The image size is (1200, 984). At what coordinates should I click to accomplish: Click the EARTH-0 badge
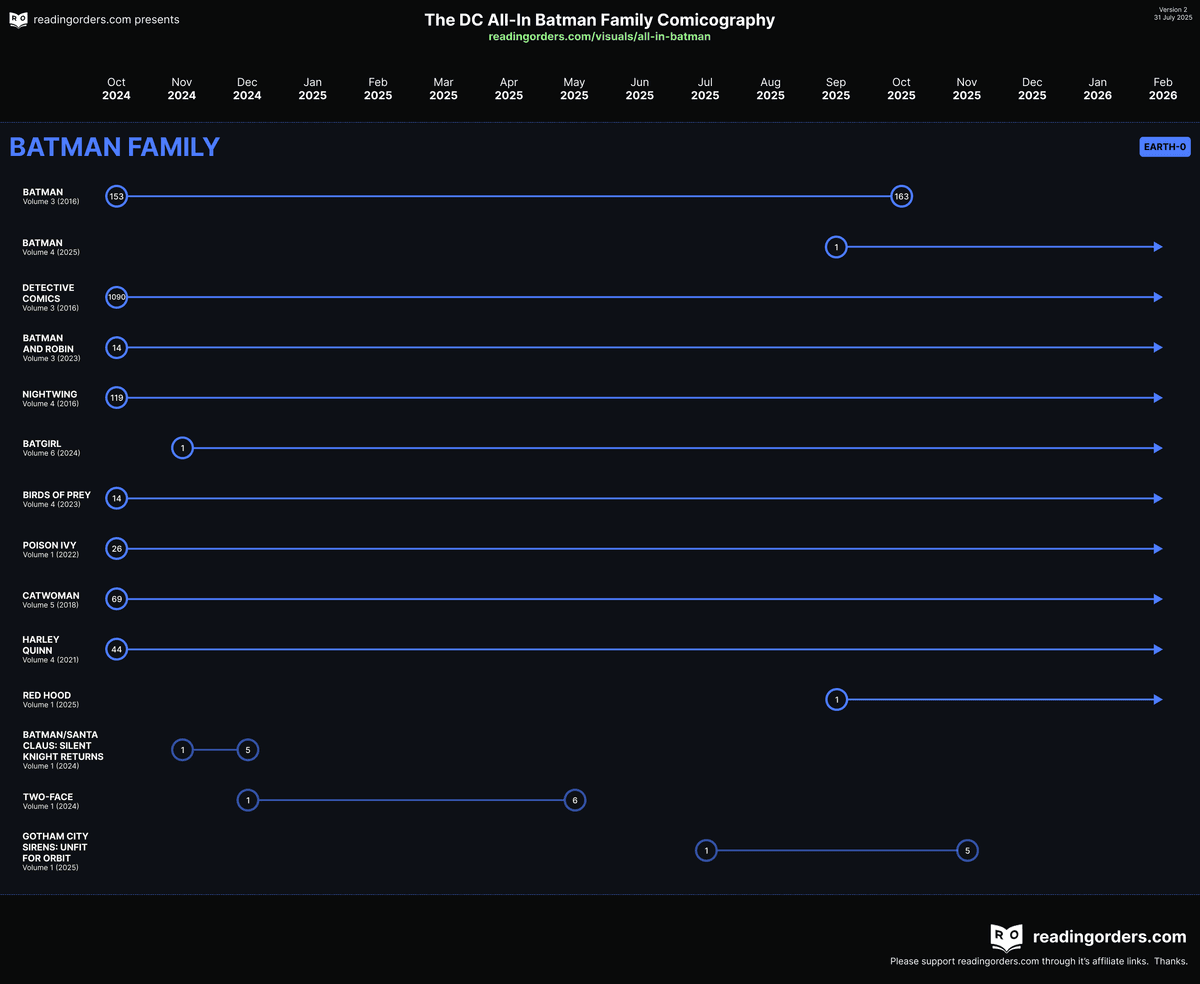click(x=1165, y=147)
